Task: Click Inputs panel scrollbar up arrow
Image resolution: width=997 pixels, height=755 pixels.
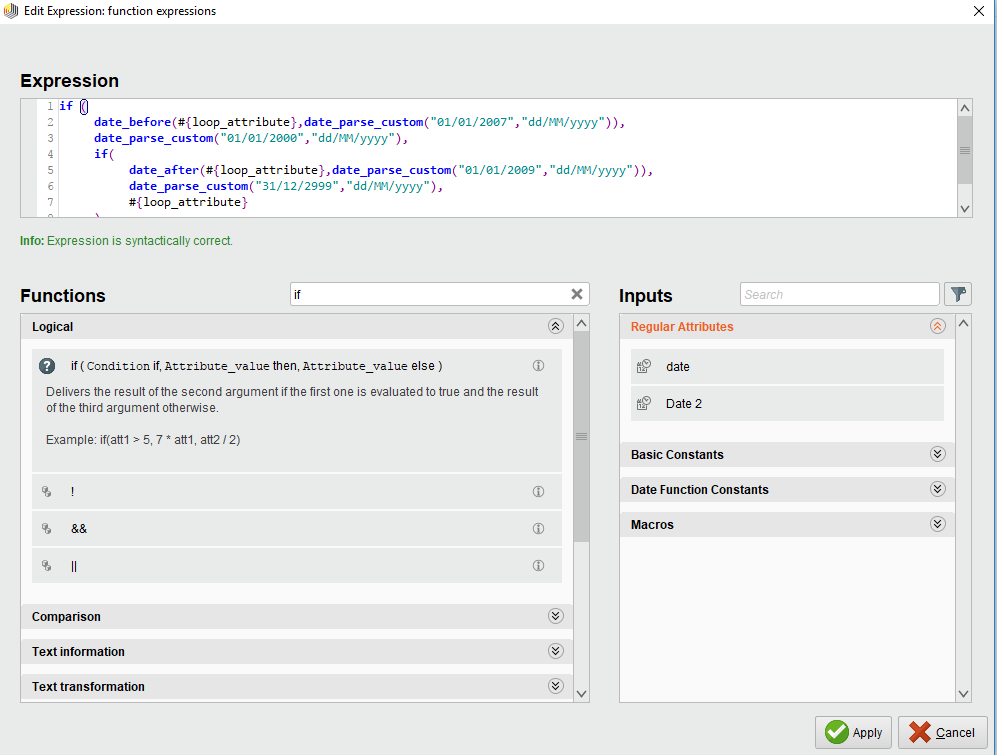Action: [x=963, y=323]
